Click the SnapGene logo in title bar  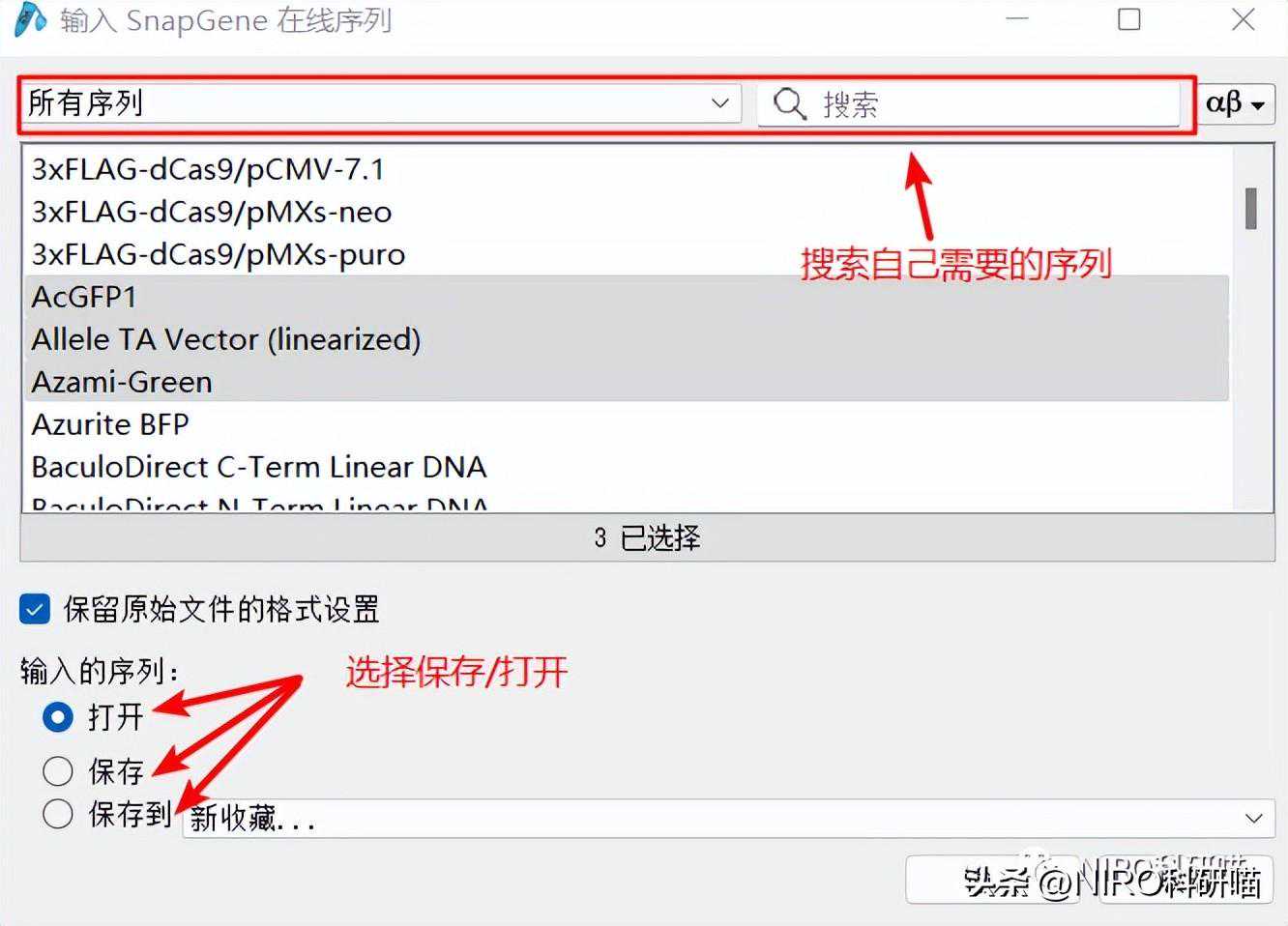pyautogui.click(x=30, y=19)
